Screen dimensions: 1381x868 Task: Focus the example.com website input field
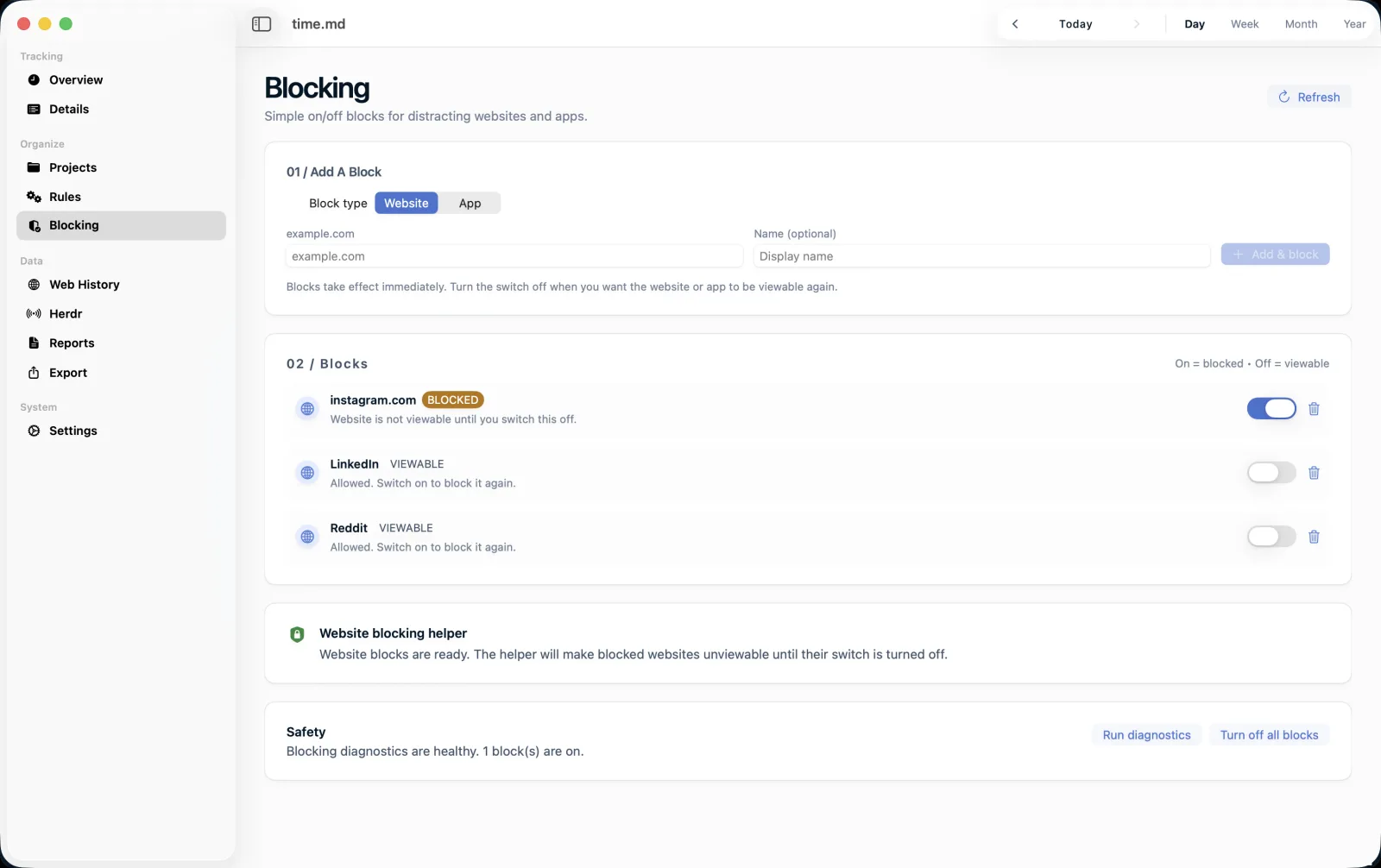[x=514, y=256]
